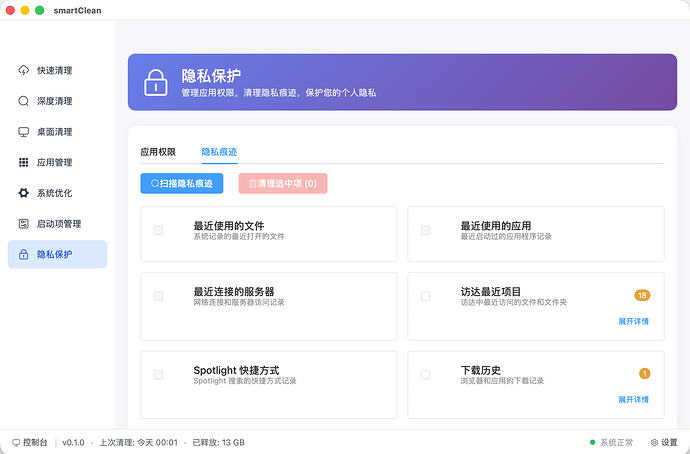
Task: Enable the 最近连接的服务器 checkbox
Action: (x=158, y=296)
